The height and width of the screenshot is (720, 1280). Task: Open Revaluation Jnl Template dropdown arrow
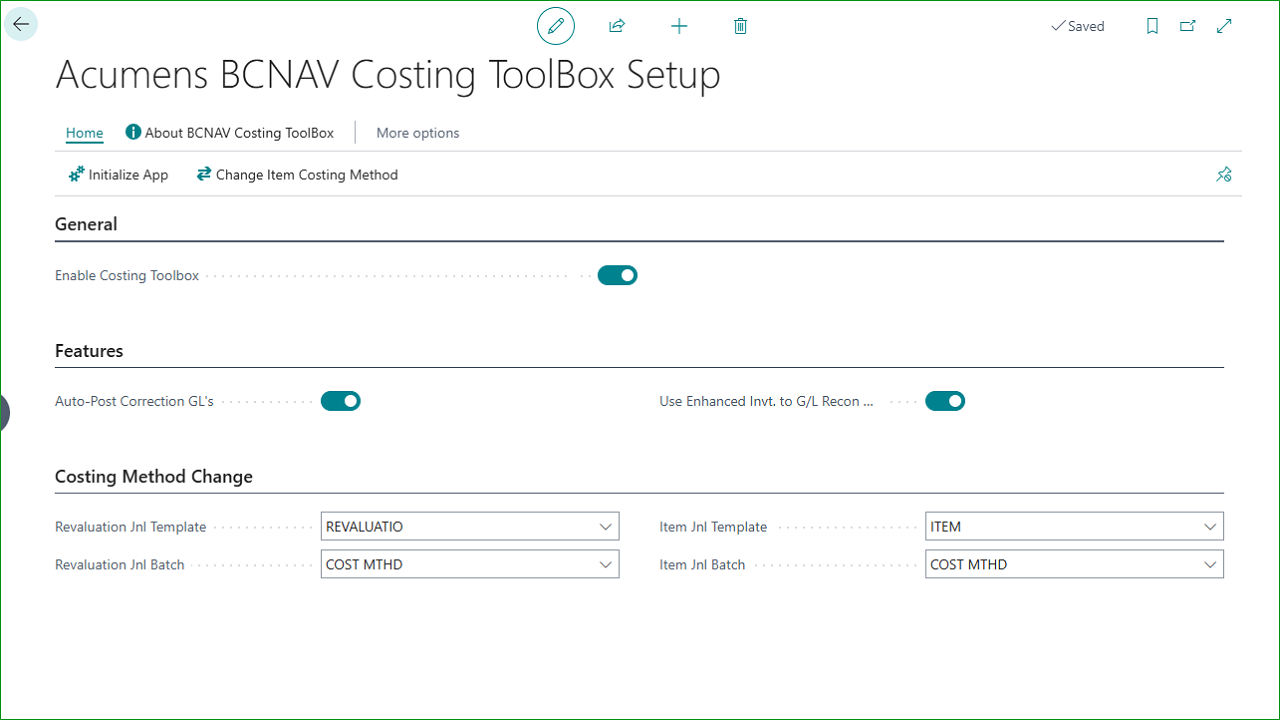click(605, 527)
